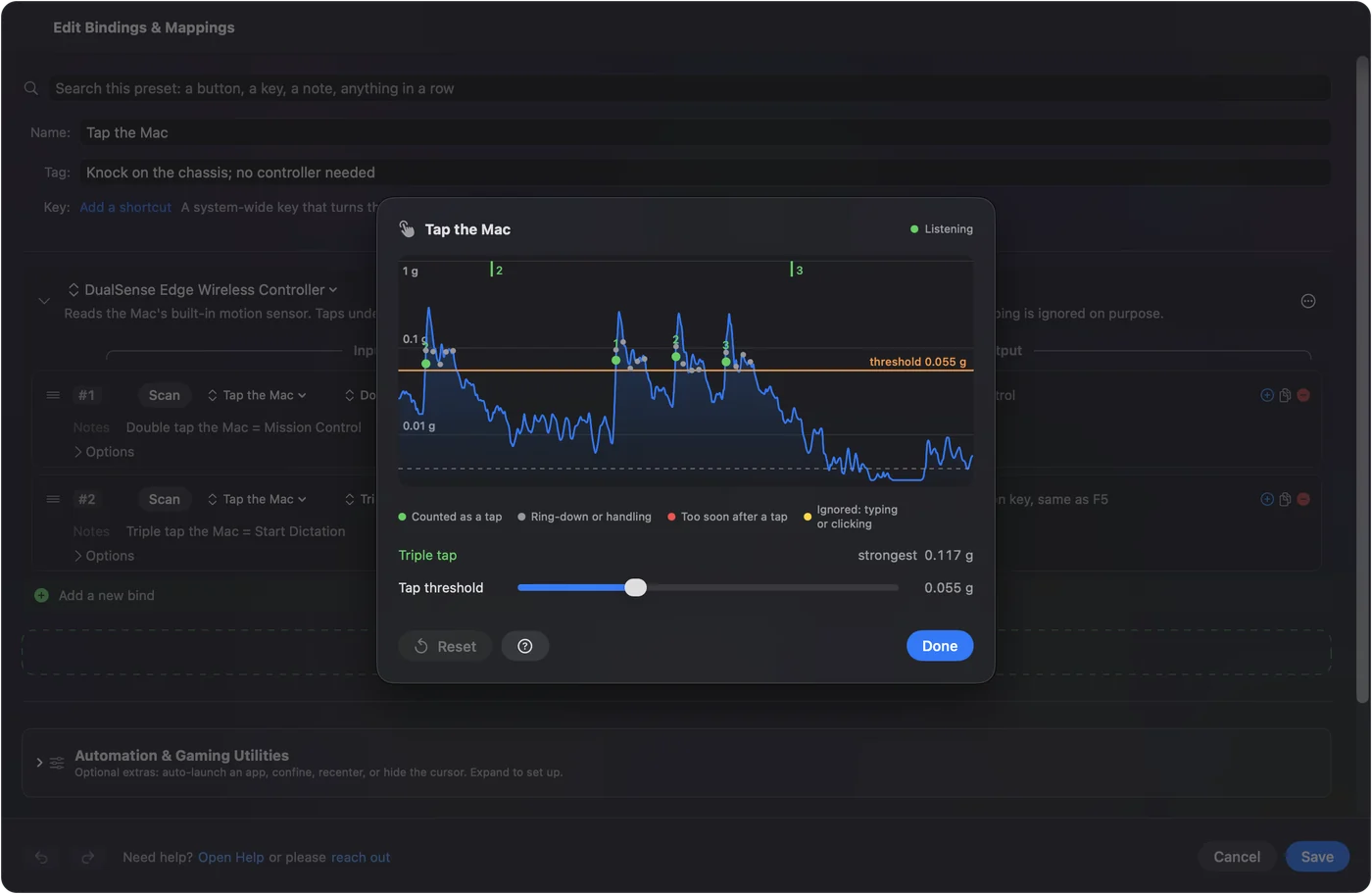Edit the Tag field about knocking chassis

coord(705,173)
